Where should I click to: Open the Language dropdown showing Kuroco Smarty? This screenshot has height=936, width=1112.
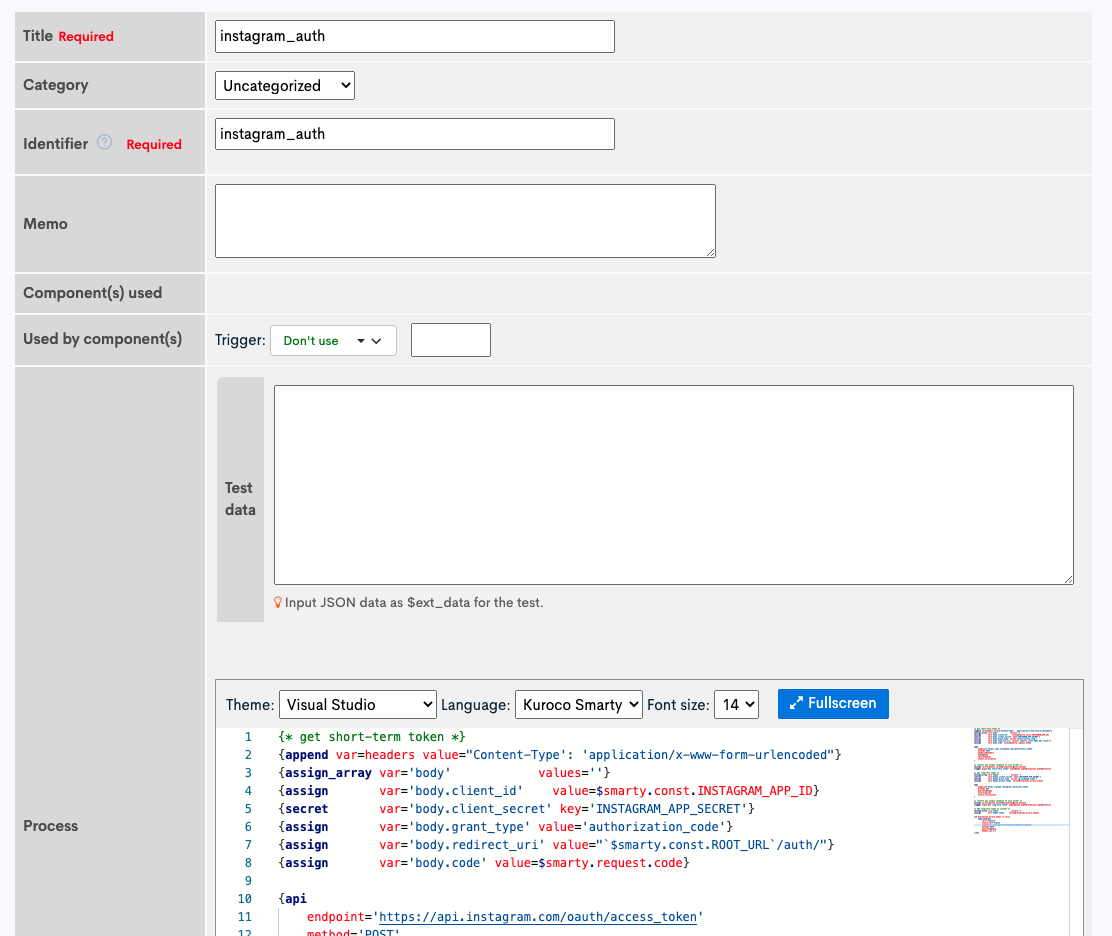point(578,704)
